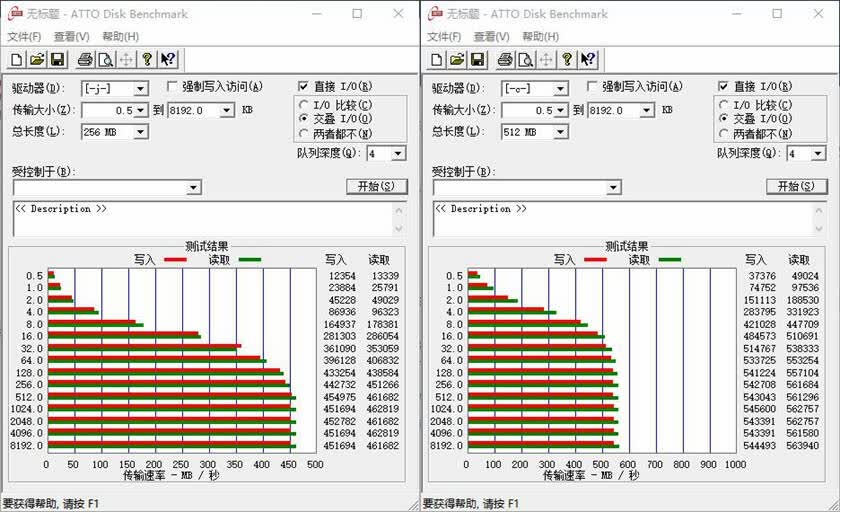Click Print preview icon in right window toolbar
This screenshot has width=841, height=512.
coord(526,60)
